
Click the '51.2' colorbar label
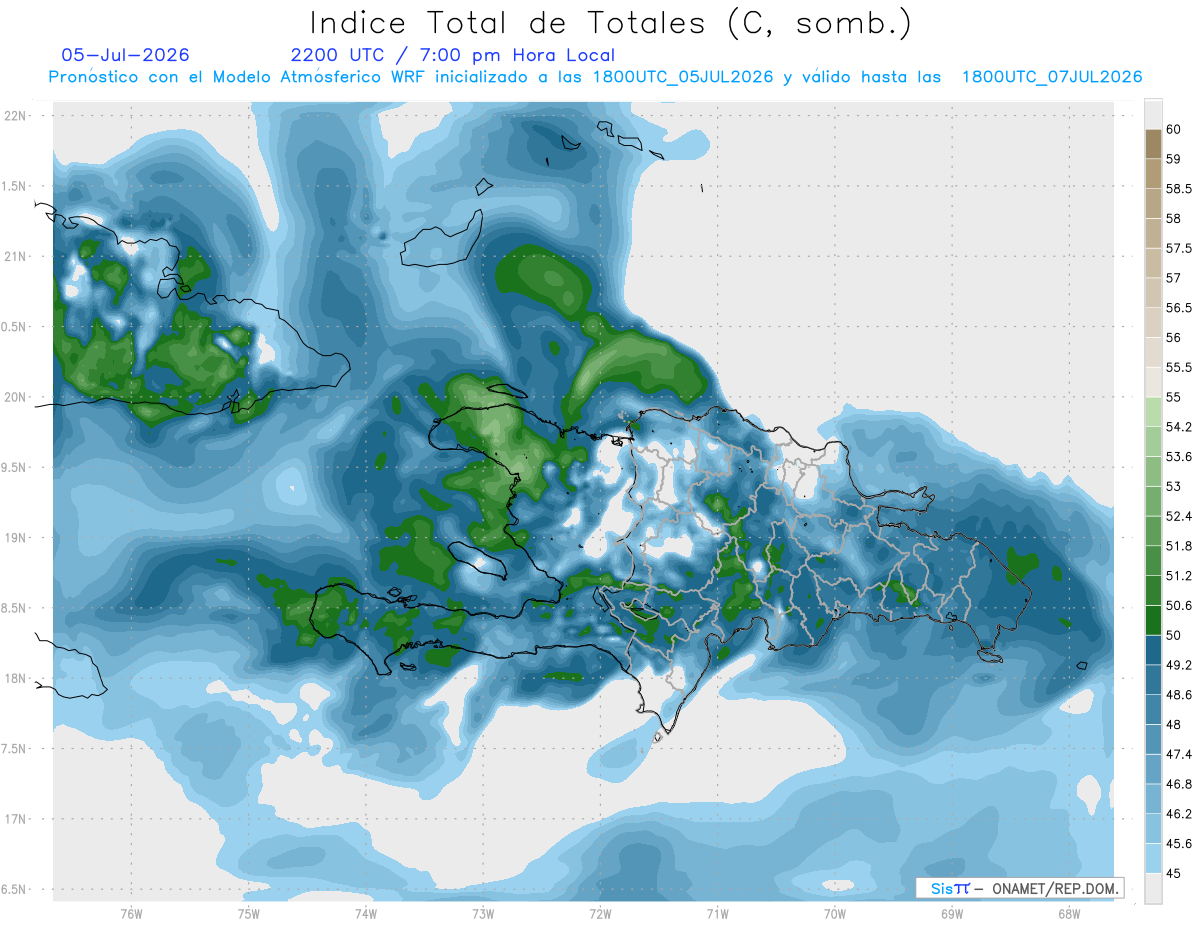pos(1179,575)
